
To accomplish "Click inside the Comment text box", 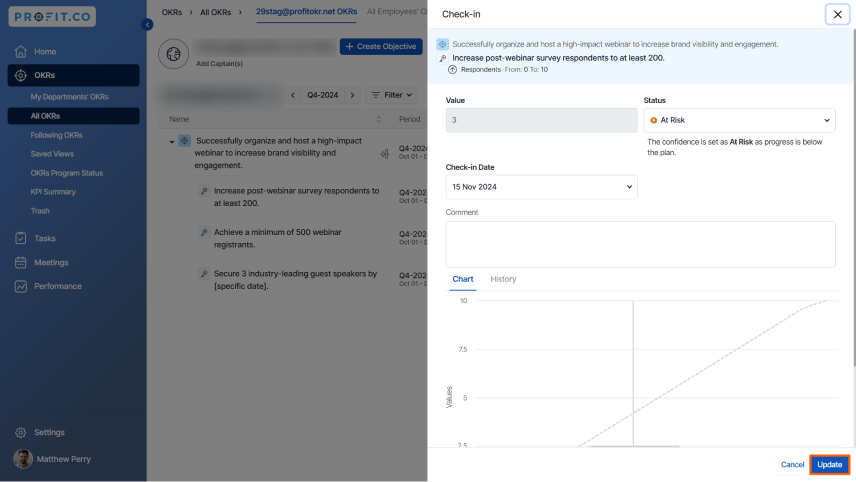I will tap(640, 244).
